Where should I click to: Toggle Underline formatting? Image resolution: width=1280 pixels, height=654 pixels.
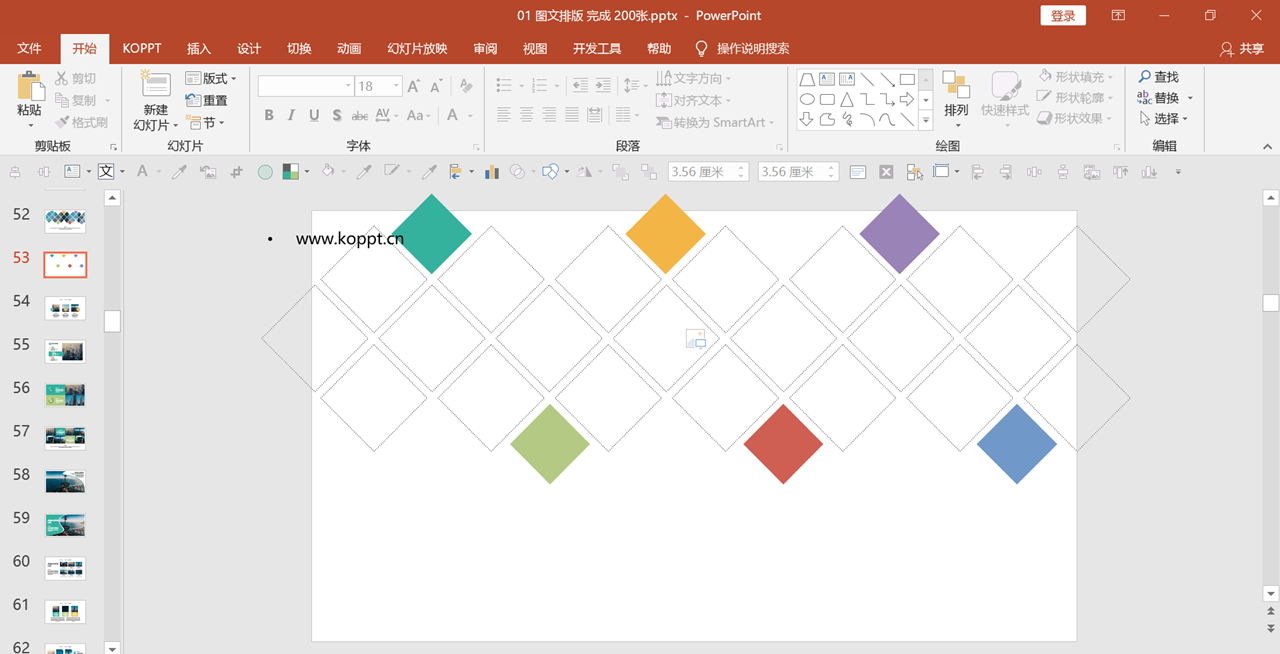tap(314, 116)
